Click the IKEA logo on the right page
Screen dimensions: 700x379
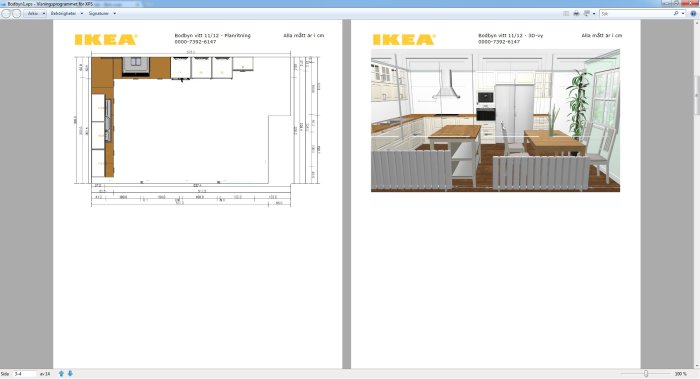[404, 40]
